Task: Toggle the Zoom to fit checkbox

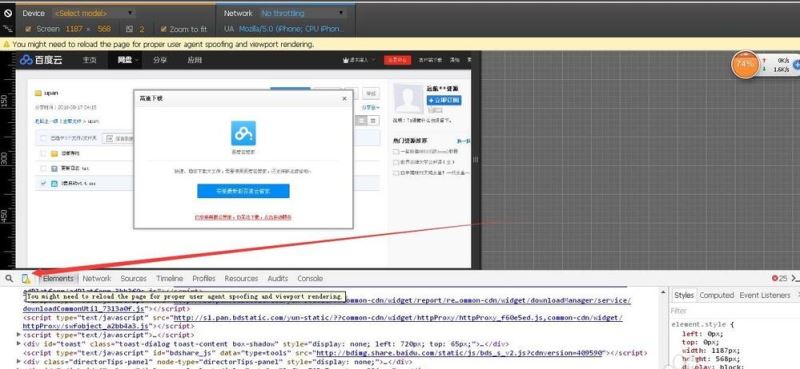Action: [164, 29]
